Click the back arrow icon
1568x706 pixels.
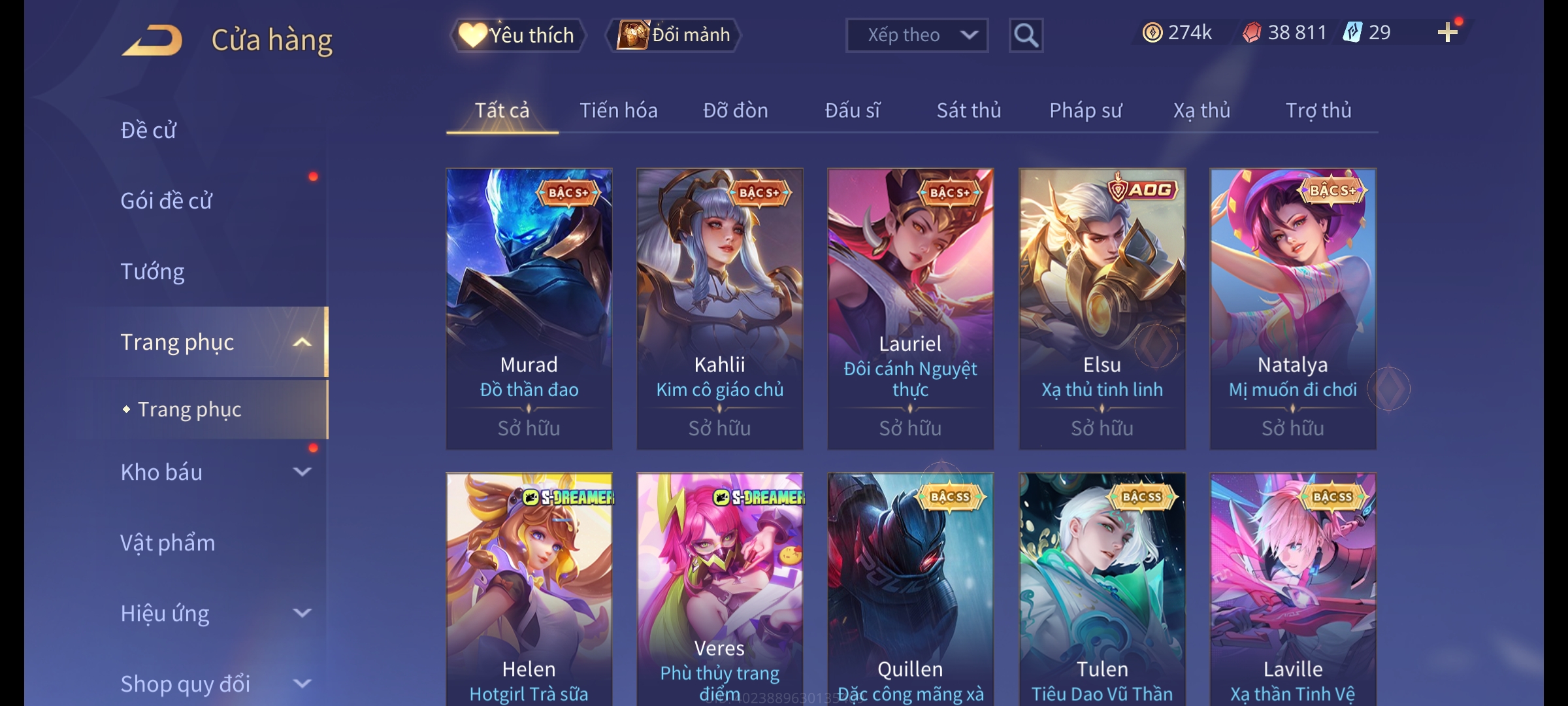click(152, 40)
